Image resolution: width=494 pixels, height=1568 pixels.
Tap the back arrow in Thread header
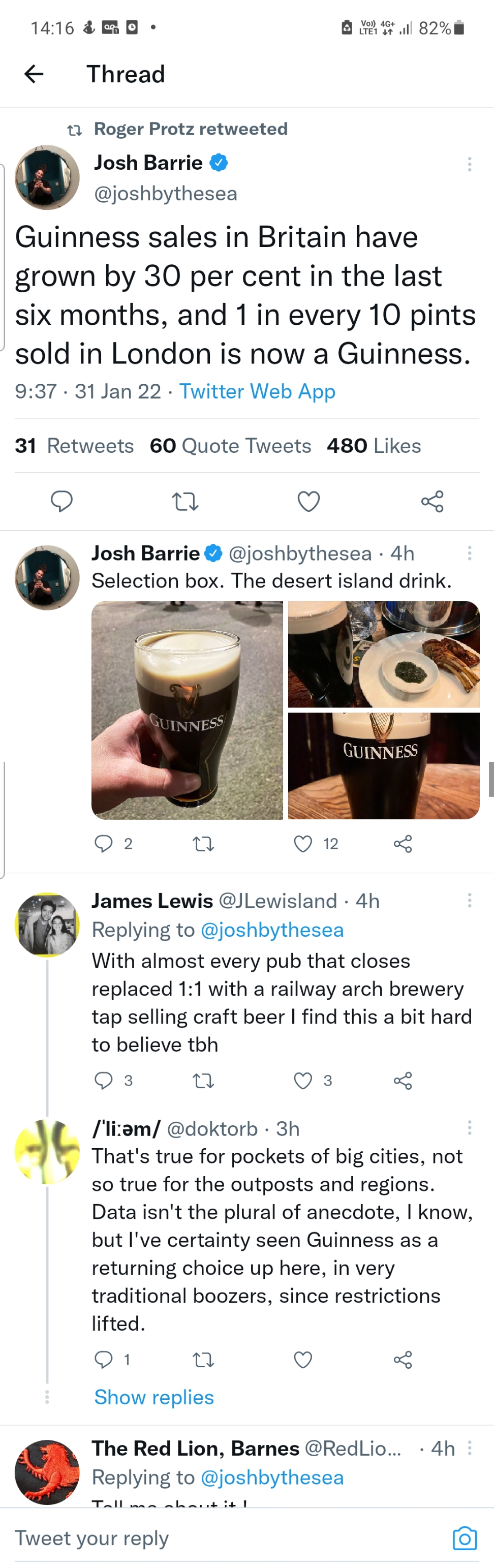click(34, 74)
